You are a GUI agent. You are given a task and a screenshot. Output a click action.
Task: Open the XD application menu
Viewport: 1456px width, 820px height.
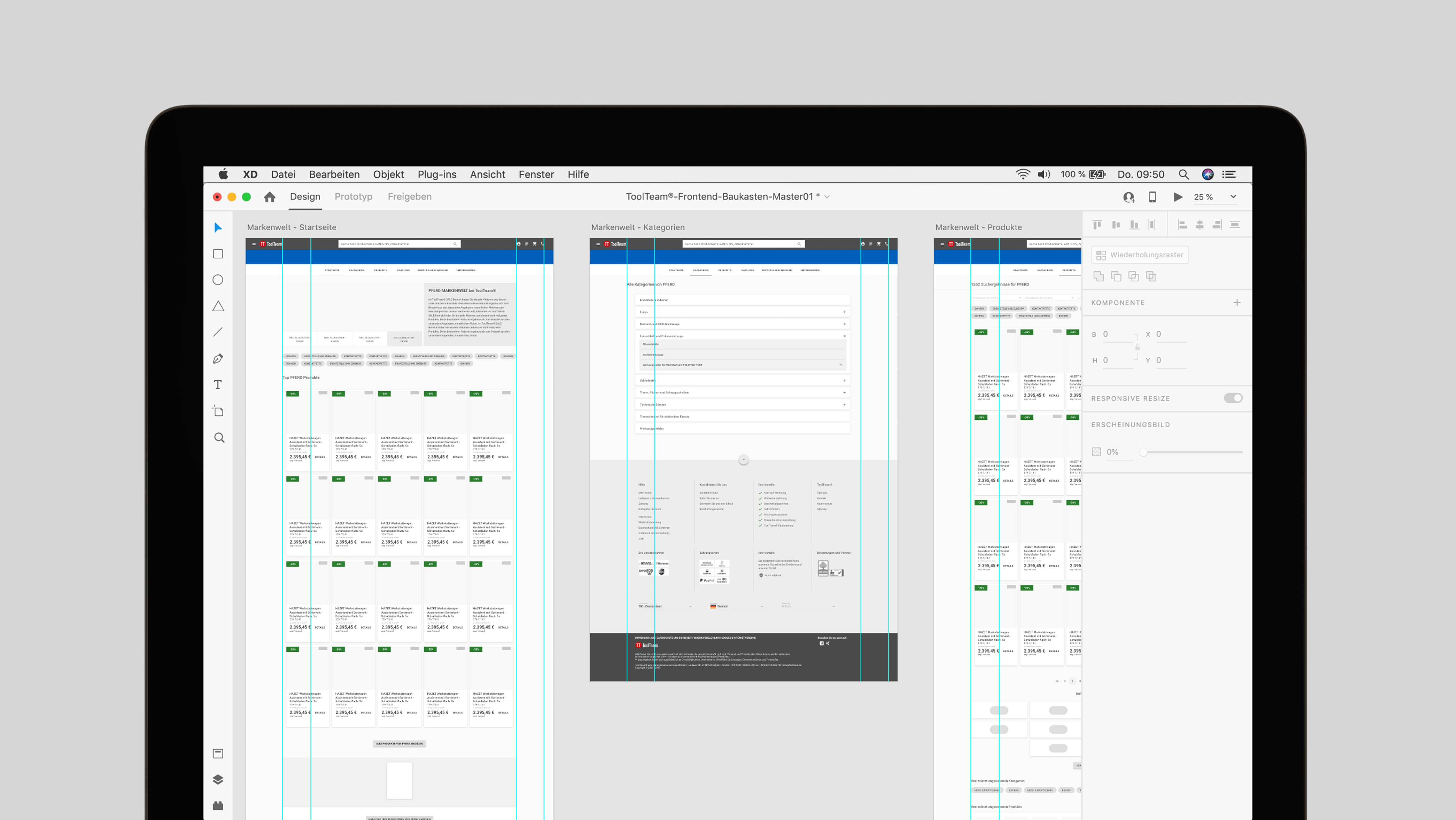[x=250, y=175]
